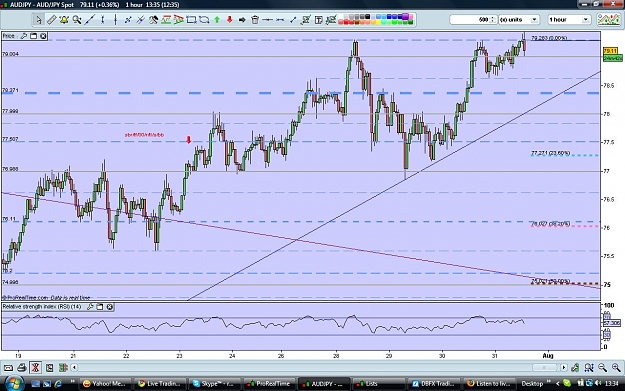The height and width of the screenshot is (391, 625).
Task: Select the cursor pointer tool
Action: click(38, 20)
